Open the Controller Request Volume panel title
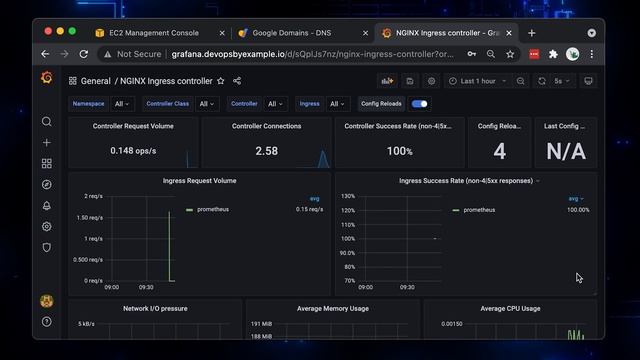 point(133,126)
